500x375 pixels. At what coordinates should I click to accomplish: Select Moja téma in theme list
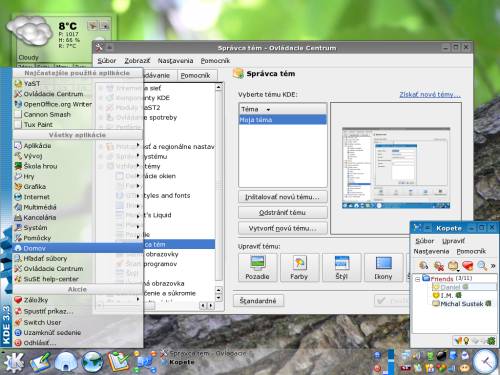click(283, 120)
